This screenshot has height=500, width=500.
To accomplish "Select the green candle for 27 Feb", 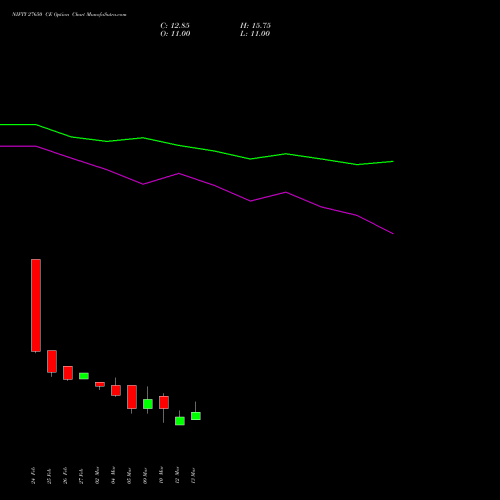I will click(x=84, y=376).
